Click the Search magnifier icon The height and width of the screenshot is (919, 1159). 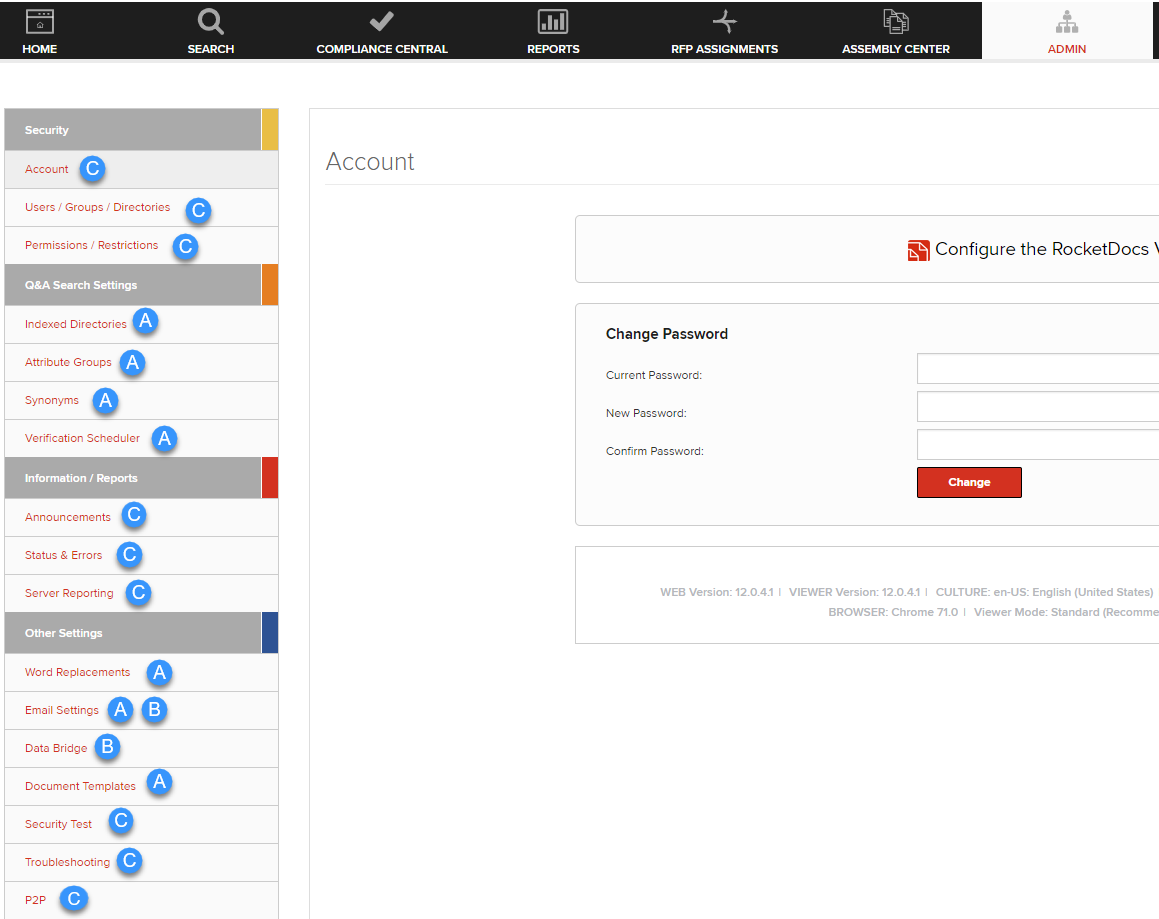click(211, 22)
